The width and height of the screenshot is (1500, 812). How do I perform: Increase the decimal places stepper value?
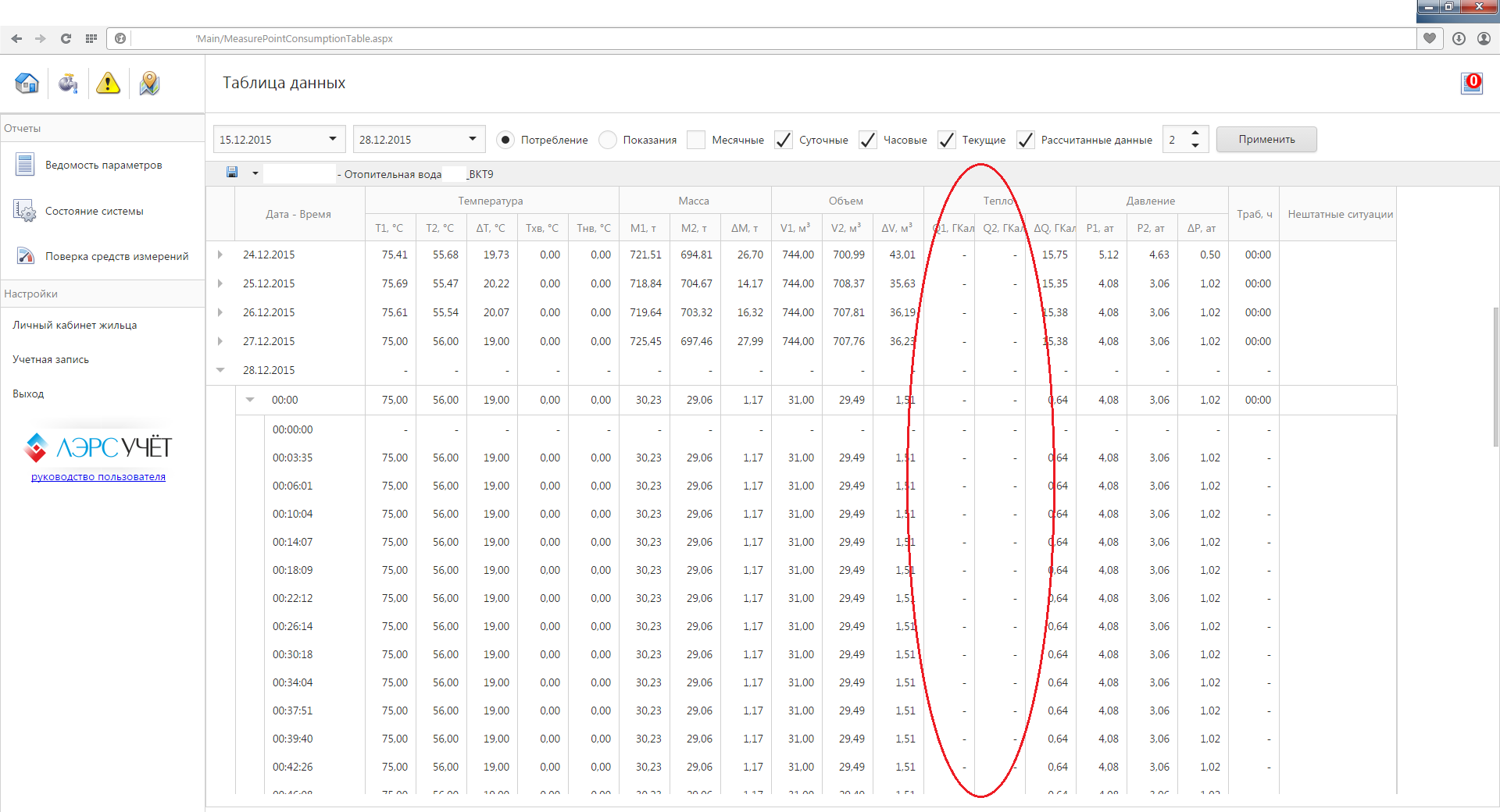[1195, 133]
